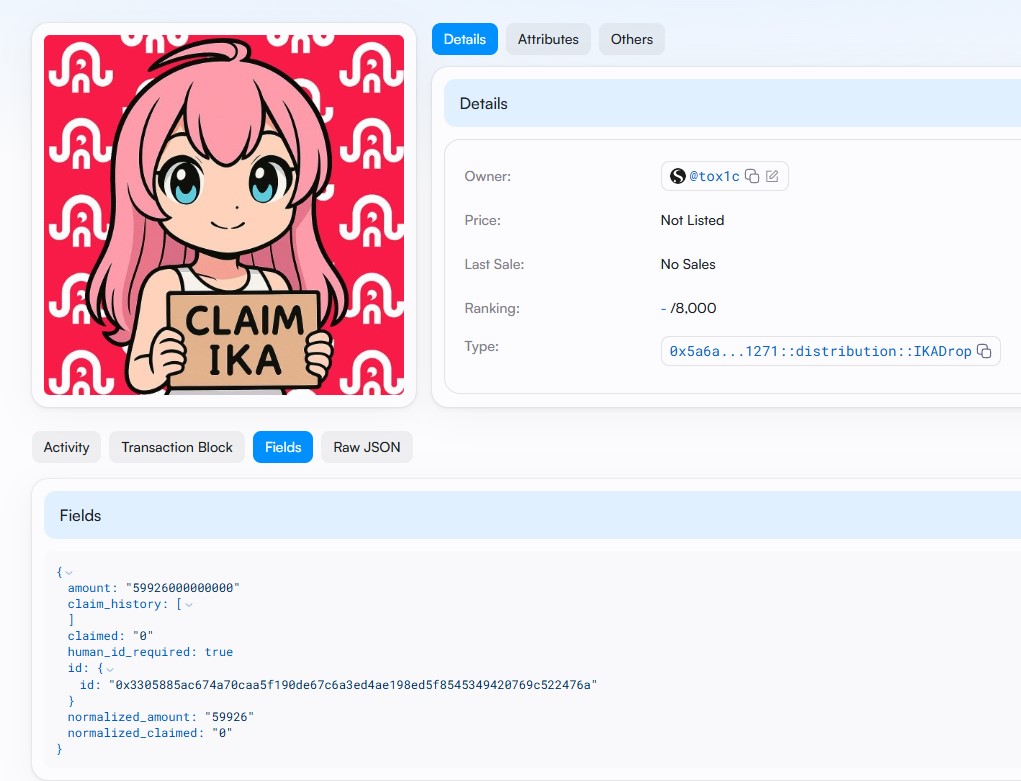Click the normalized_amount value "59926"
Image resolution: width=1021 pixels, height=781 pixels.
click(x=229, y=717)
